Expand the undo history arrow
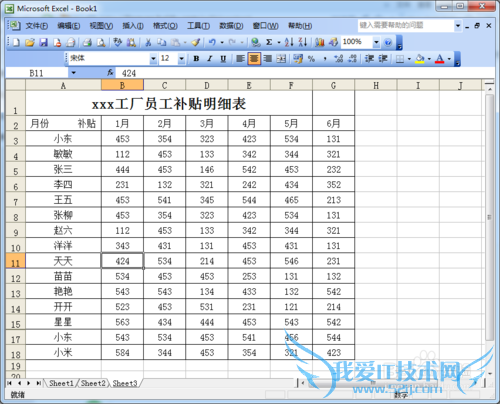500x404 pixels. pyautogui.click(x=222, y=42)
